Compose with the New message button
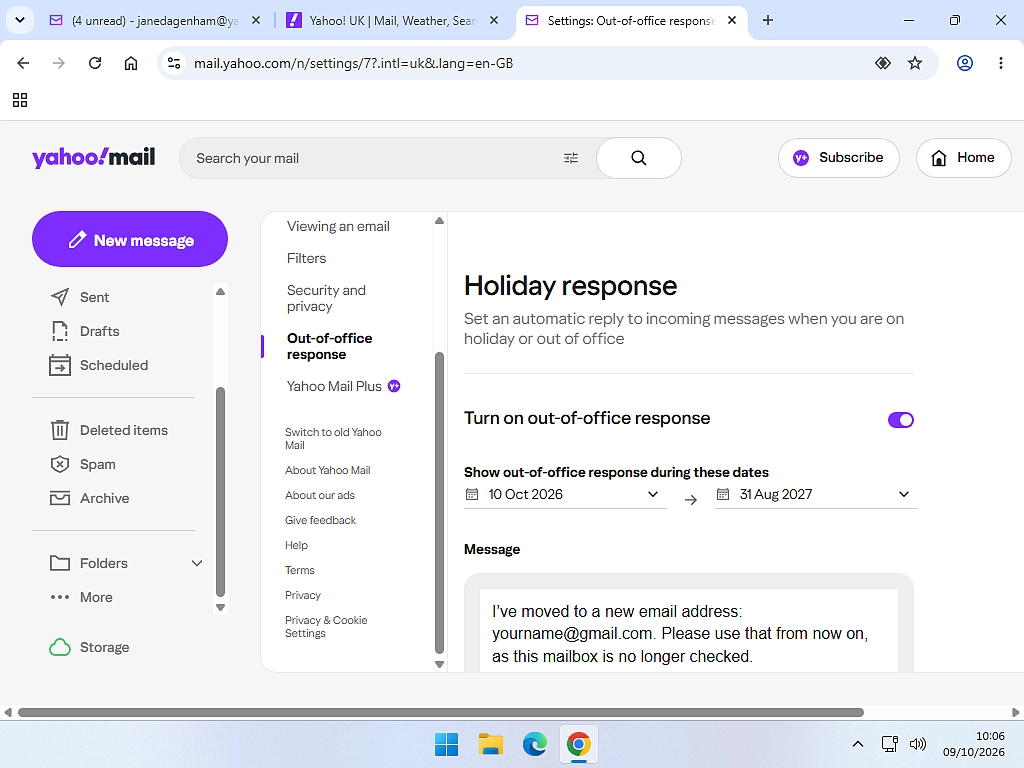This screenshot has height=768, width=1024. coord(130,239)
